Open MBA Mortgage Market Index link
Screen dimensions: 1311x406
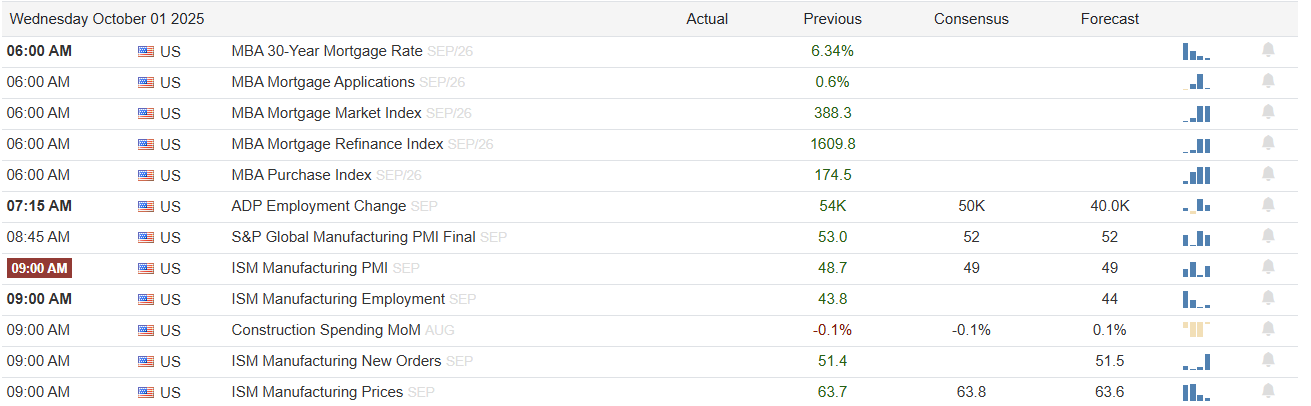pos(326,113)
